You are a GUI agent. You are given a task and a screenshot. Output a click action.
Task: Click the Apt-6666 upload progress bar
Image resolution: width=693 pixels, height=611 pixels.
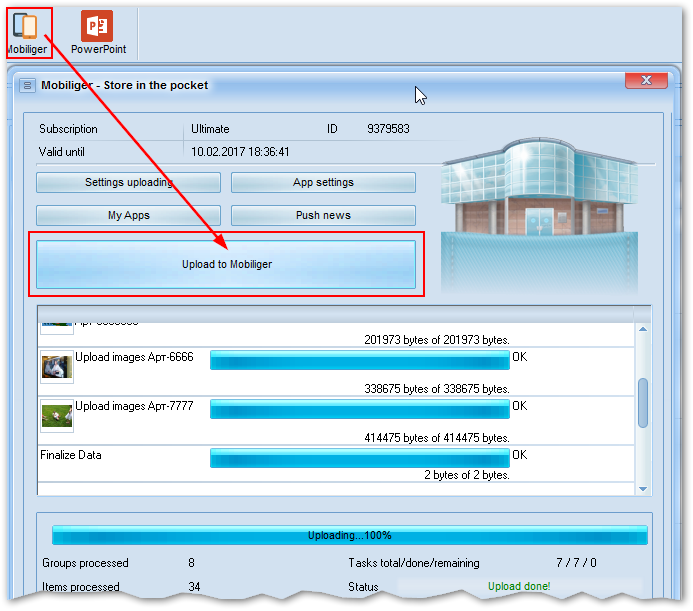point(359,360)
